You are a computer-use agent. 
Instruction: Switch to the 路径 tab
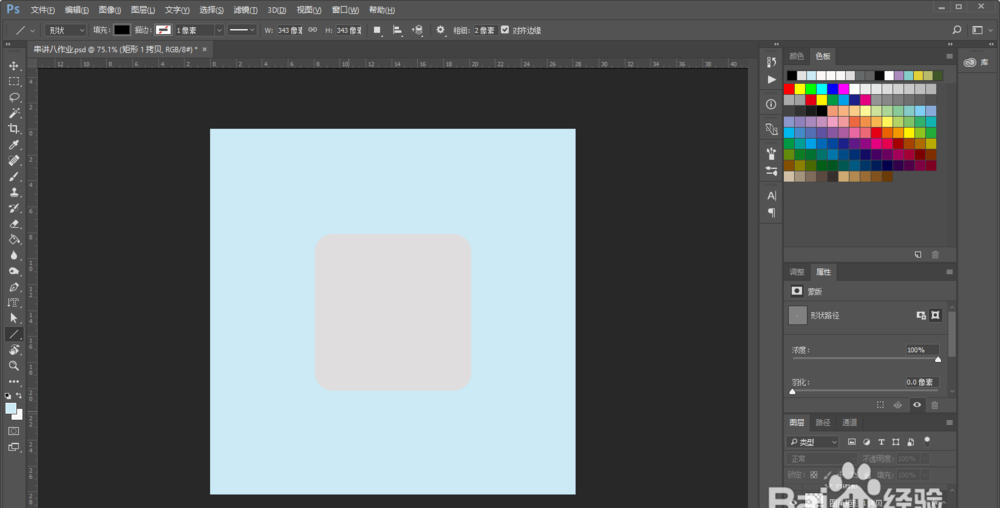pyautogui.click(x=823, y=422)
